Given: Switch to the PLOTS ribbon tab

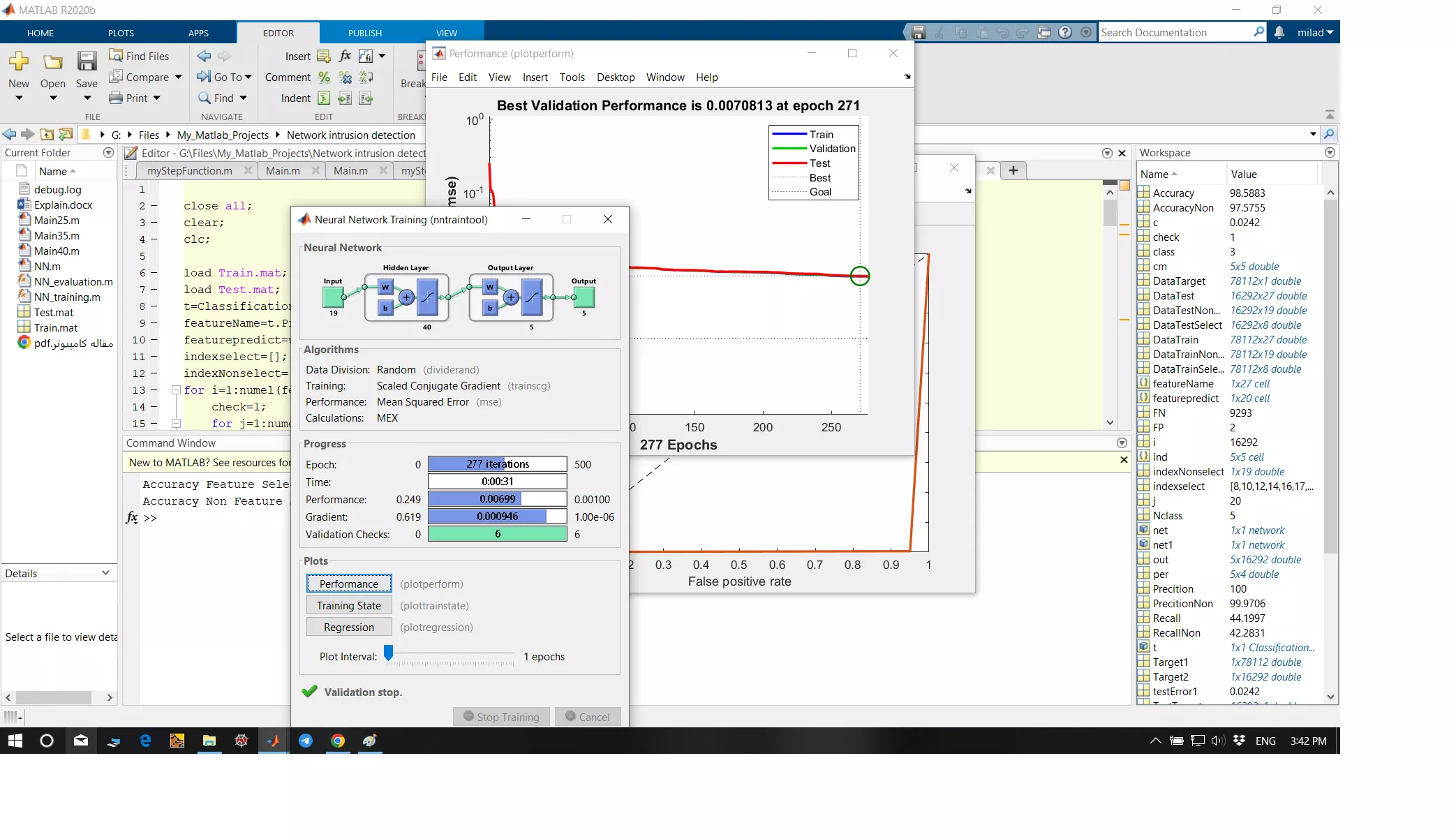Looking at the screenshot, I should (121, 33).
